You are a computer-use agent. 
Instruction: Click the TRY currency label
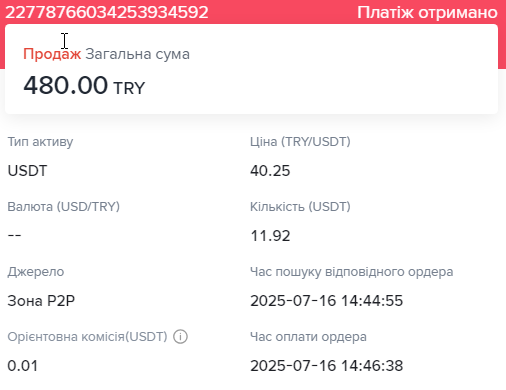pos(129,88)
